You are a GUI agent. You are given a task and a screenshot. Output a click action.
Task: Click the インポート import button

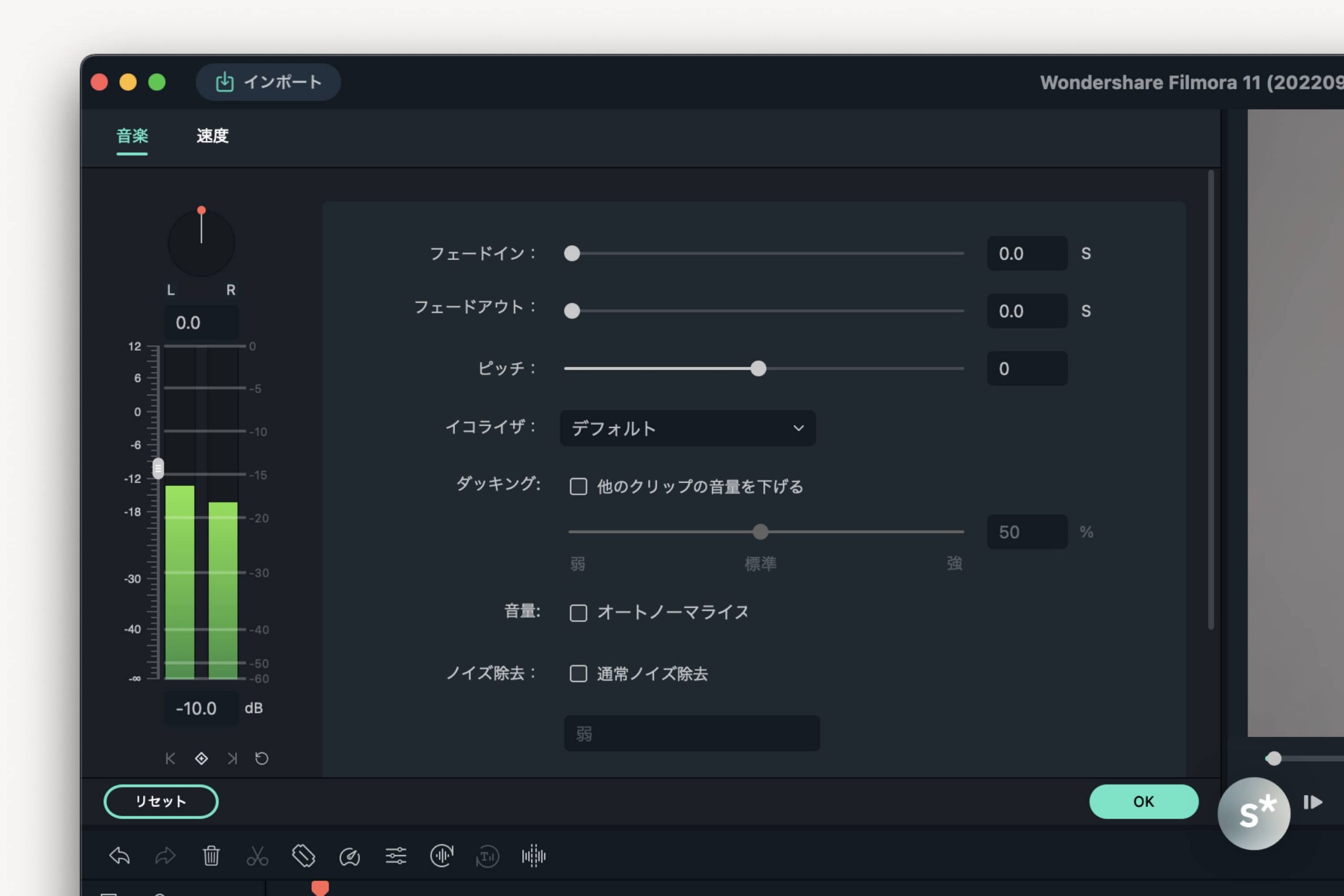click(269, 82)
